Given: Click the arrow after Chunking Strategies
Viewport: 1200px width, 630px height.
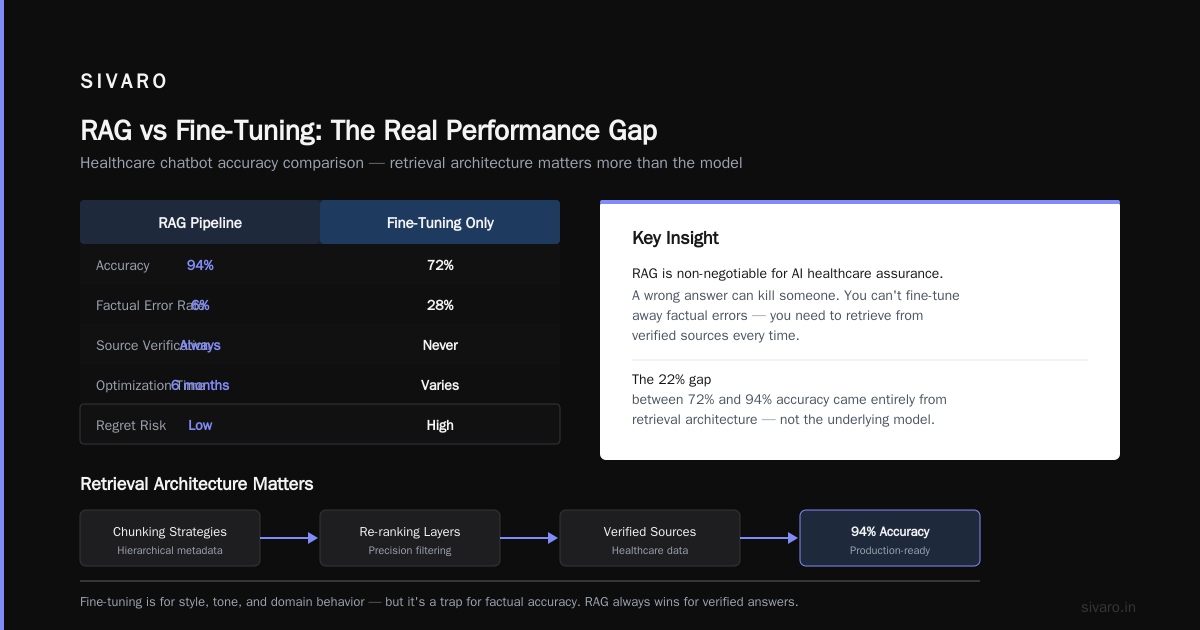Looking at the screenshot, I should pos(290,538).
